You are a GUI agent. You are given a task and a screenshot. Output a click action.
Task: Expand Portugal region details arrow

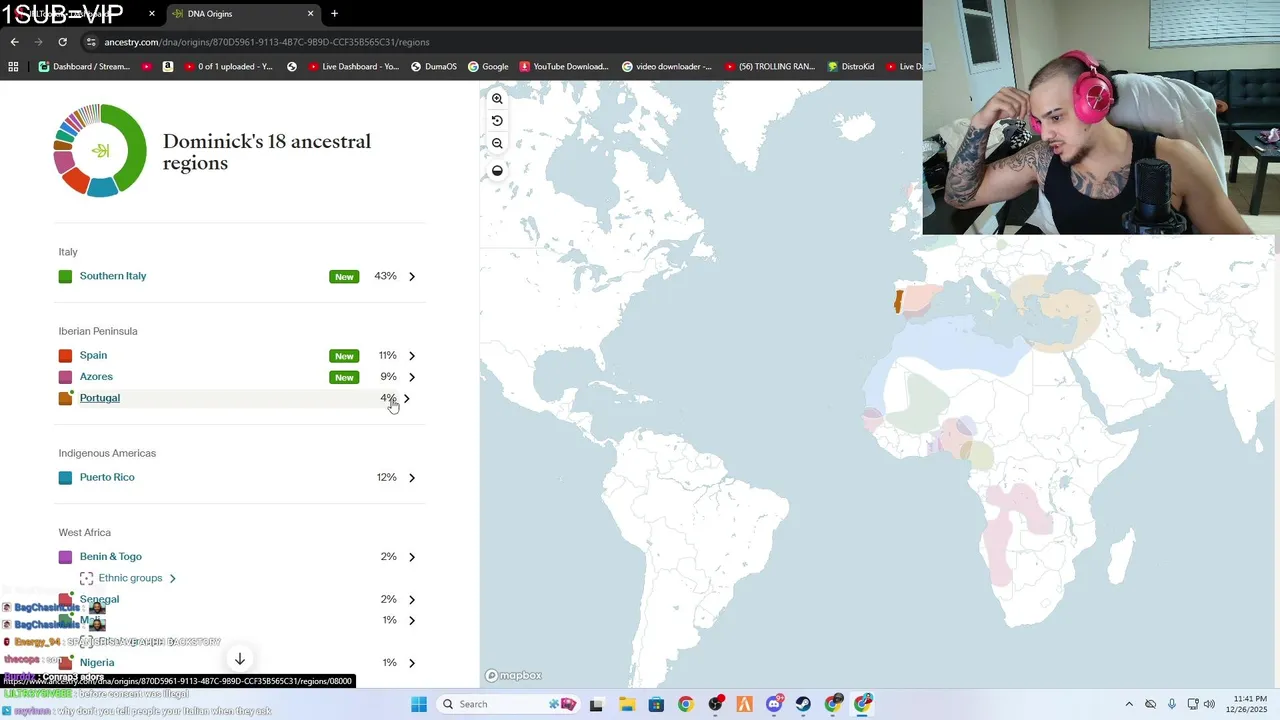pyautogui.click(x=406, y=398)
